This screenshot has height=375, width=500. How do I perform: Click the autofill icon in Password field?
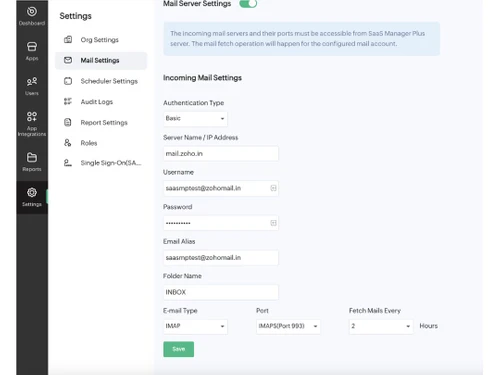pos(273,223)
